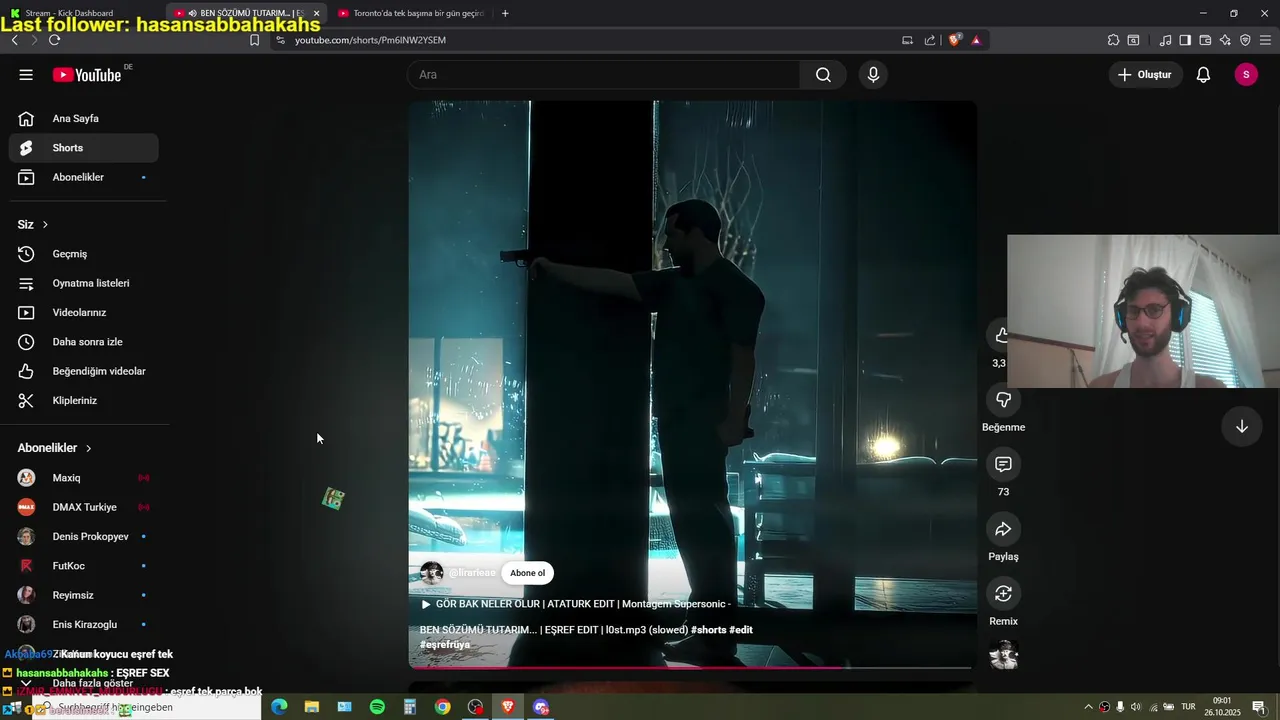The height and width of the screenshot is (720, 1280).
Task: Open the notifications bell
Action: pyautogui.click(x=1203, y=75)
